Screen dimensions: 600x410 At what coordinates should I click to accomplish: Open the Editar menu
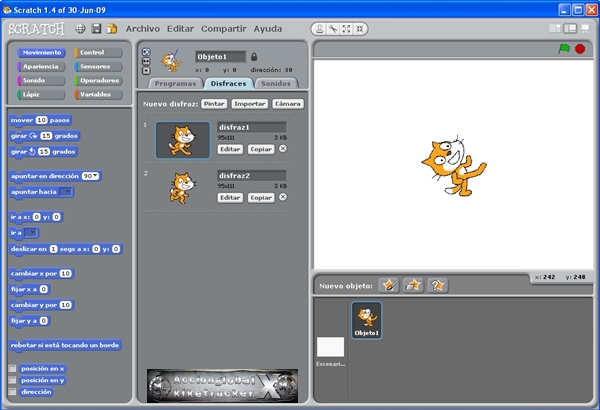(180, 29)
